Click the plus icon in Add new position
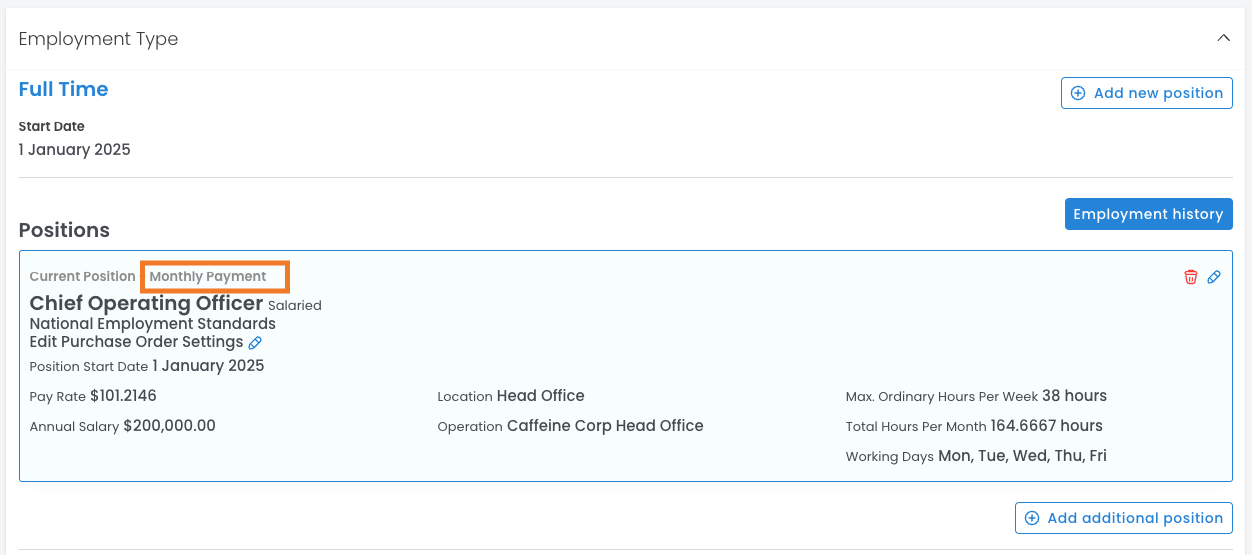The height and width of the screenshot is (555, 1252). (x=1078, y=93)
